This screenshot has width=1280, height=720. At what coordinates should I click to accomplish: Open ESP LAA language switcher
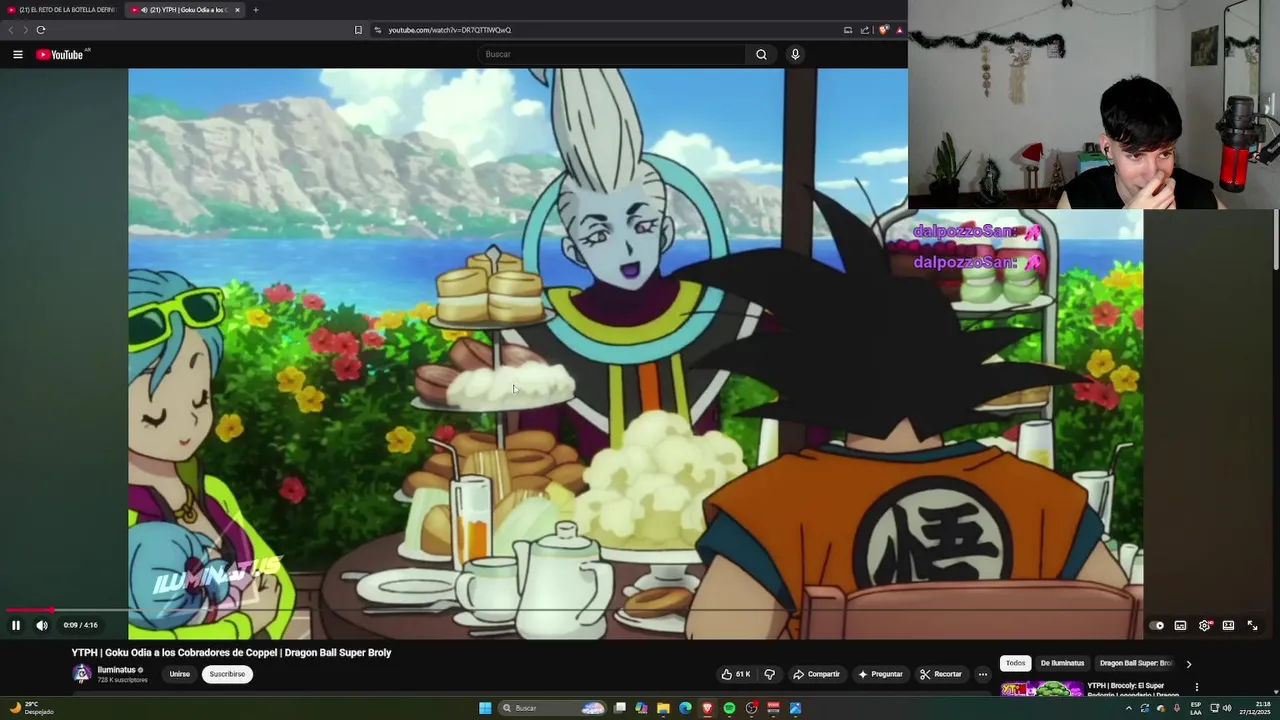point(1196,708)
